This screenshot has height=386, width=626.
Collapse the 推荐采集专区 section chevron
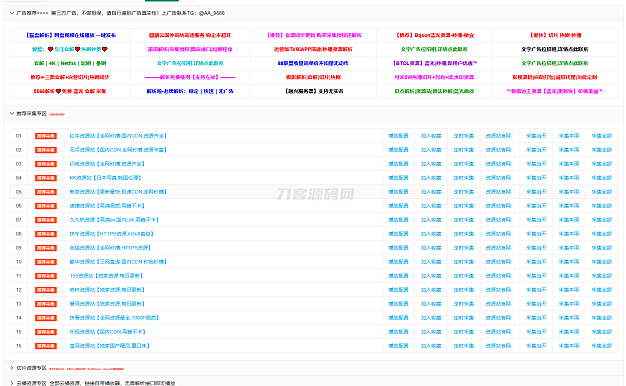pyautogui.click(x=12, y=113)
